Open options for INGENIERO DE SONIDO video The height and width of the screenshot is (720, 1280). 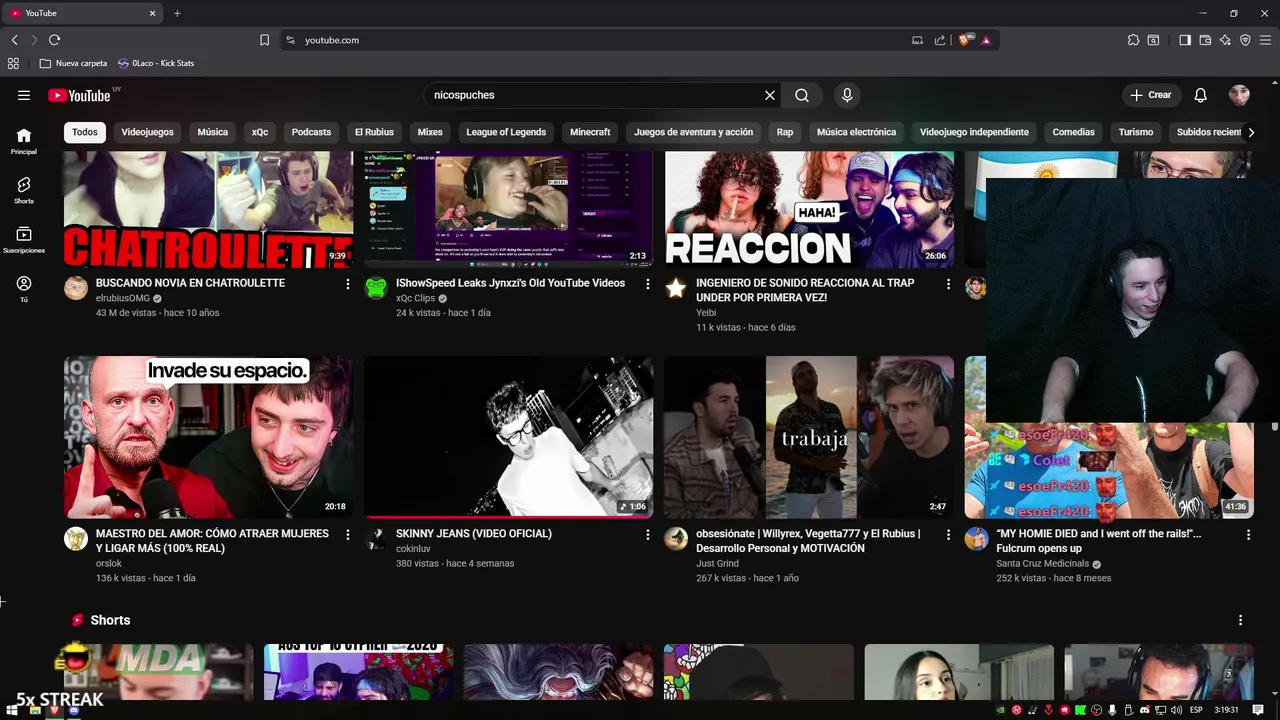coord(948,284)
